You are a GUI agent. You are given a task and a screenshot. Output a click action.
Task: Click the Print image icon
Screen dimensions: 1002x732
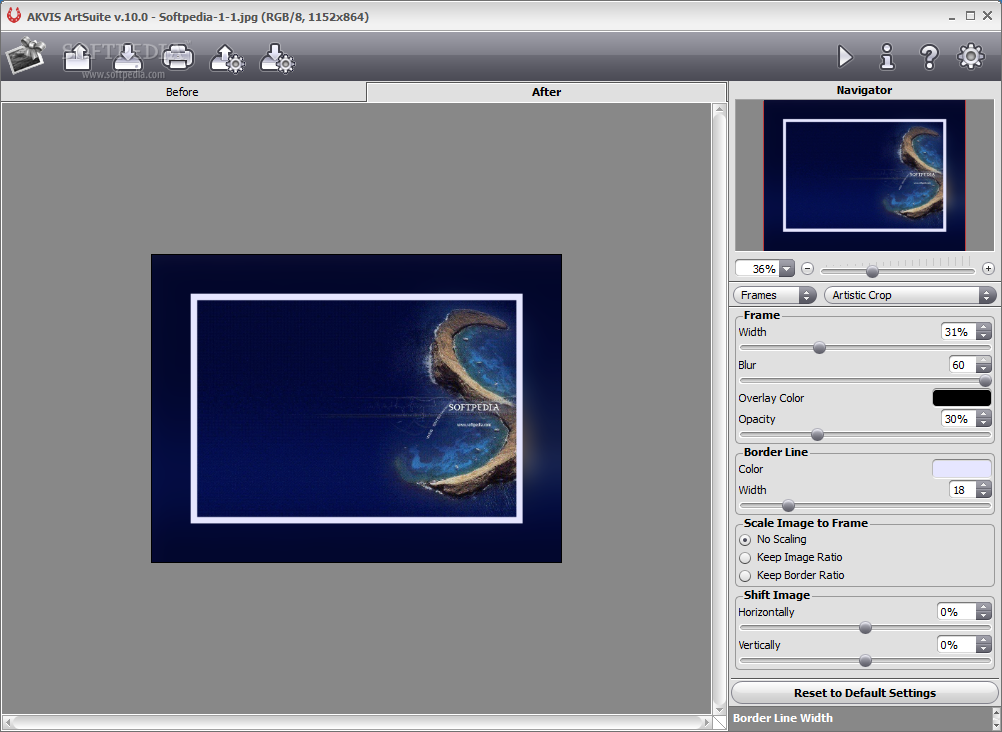[178, 57]
